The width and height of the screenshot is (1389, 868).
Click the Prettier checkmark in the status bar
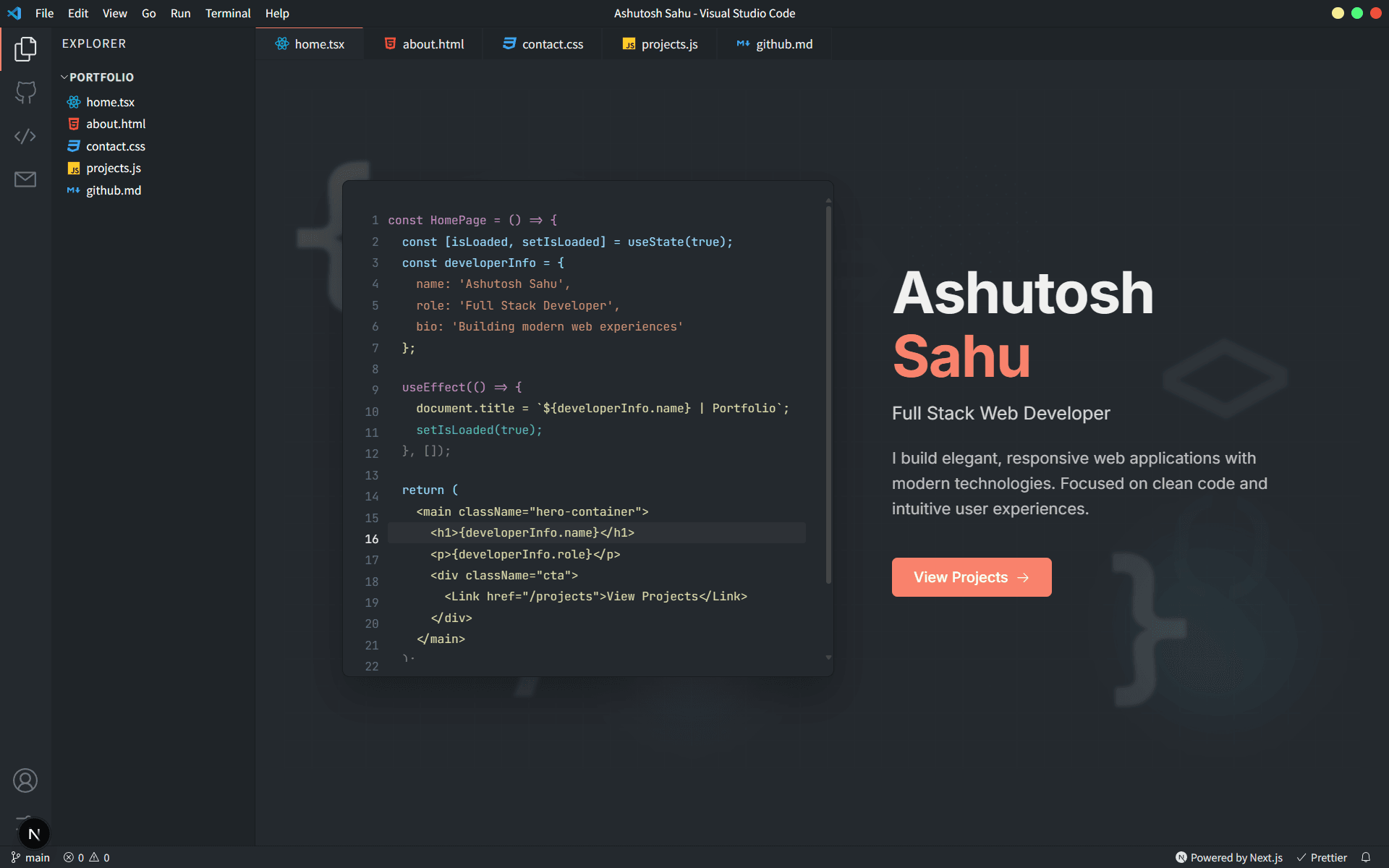pos(1324,858)
